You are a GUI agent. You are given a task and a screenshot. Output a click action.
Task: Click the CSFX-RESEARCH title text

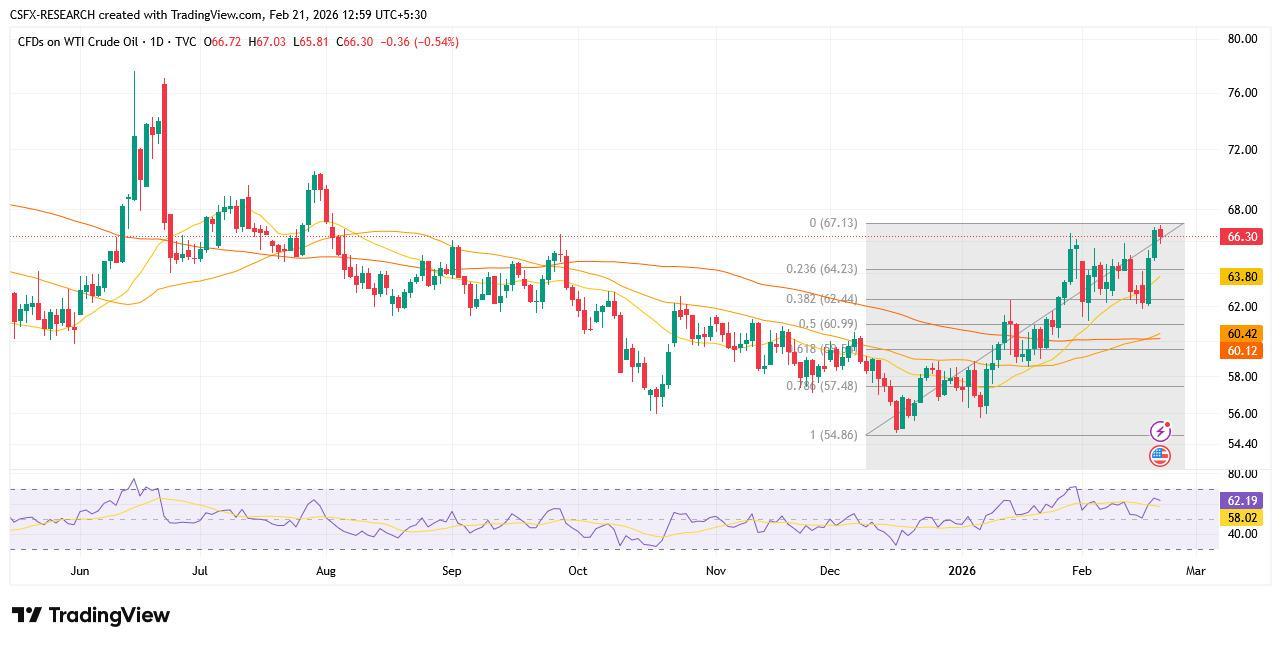click(51, 14)
